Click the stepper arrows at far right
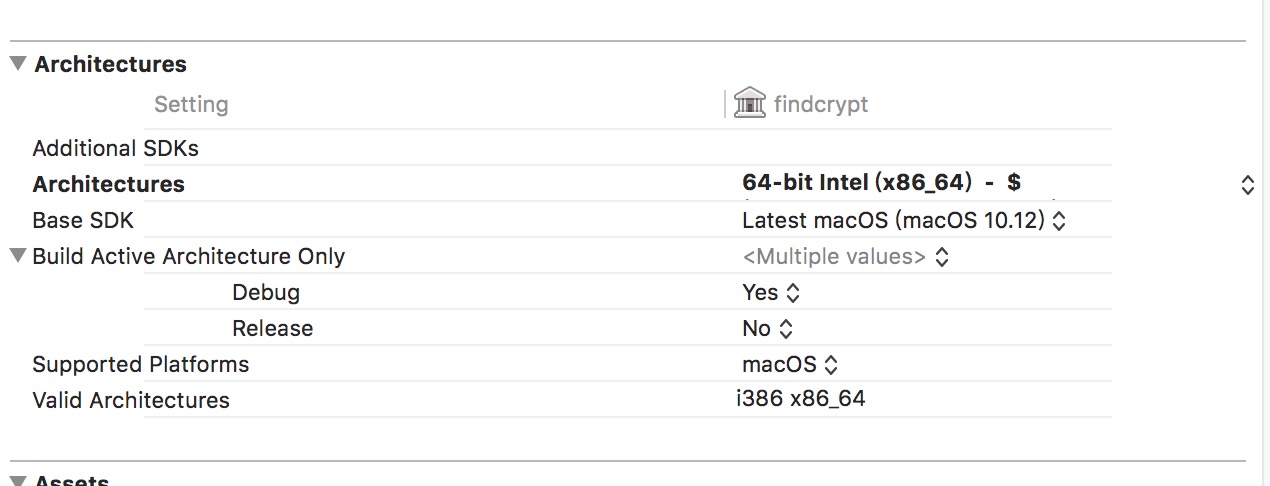Screen dimensions: 1270x486 1247,184
